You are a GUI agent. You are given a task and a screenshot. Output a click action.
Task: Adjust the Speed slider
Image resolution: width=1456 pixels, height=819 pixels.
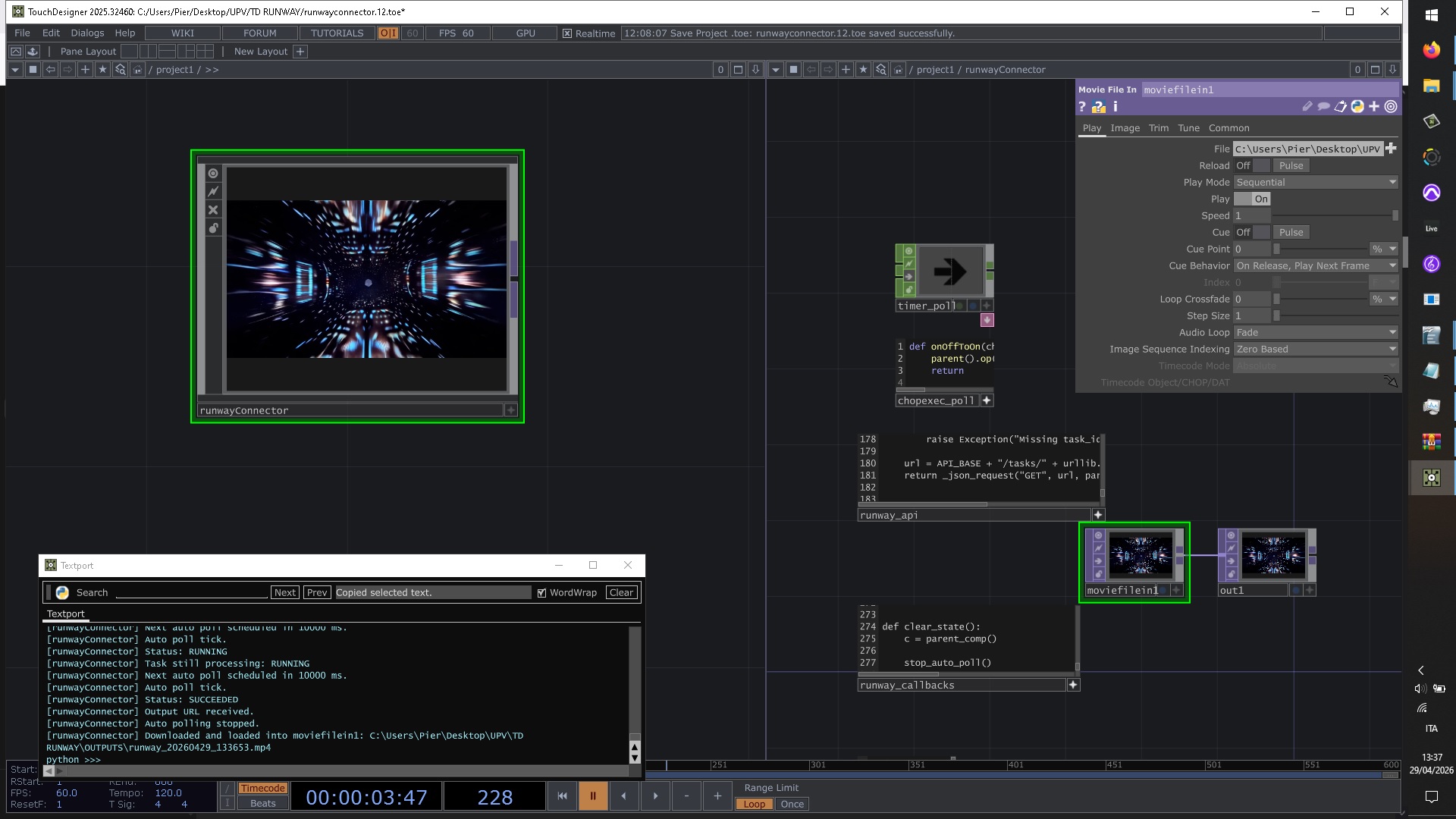(x=1335, y=216)
